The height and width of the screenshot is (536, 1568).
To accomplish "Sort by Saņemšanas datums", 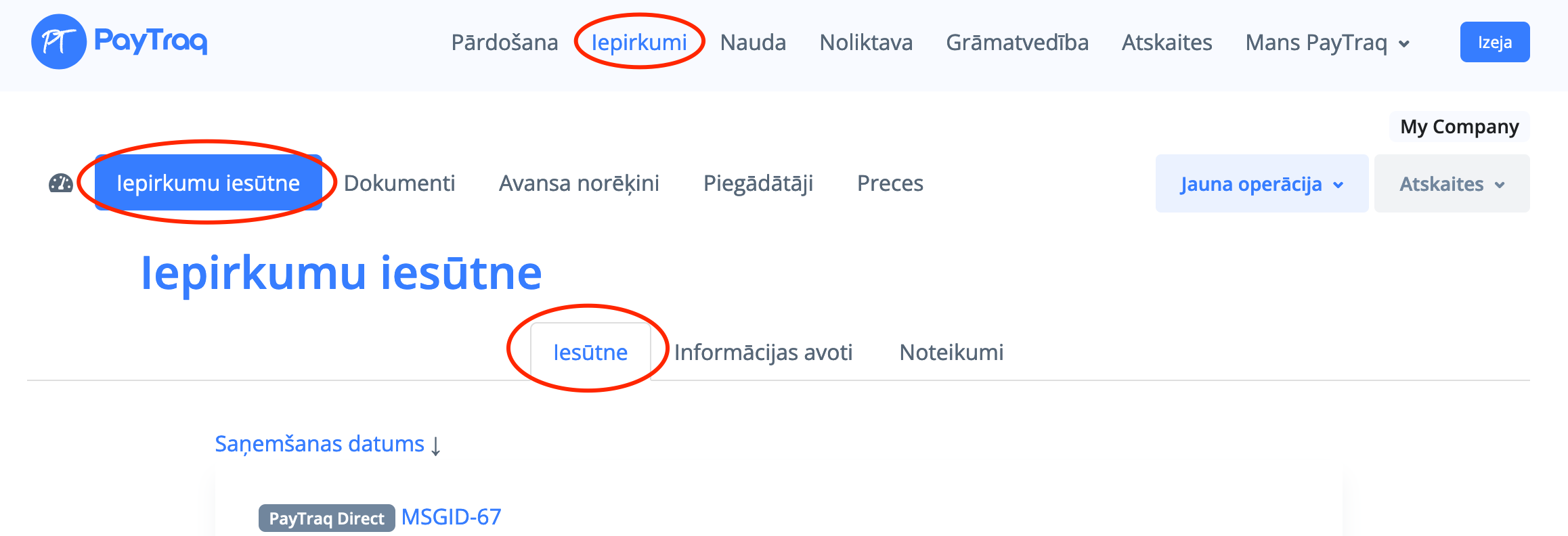I will click(x=320, y=444).
